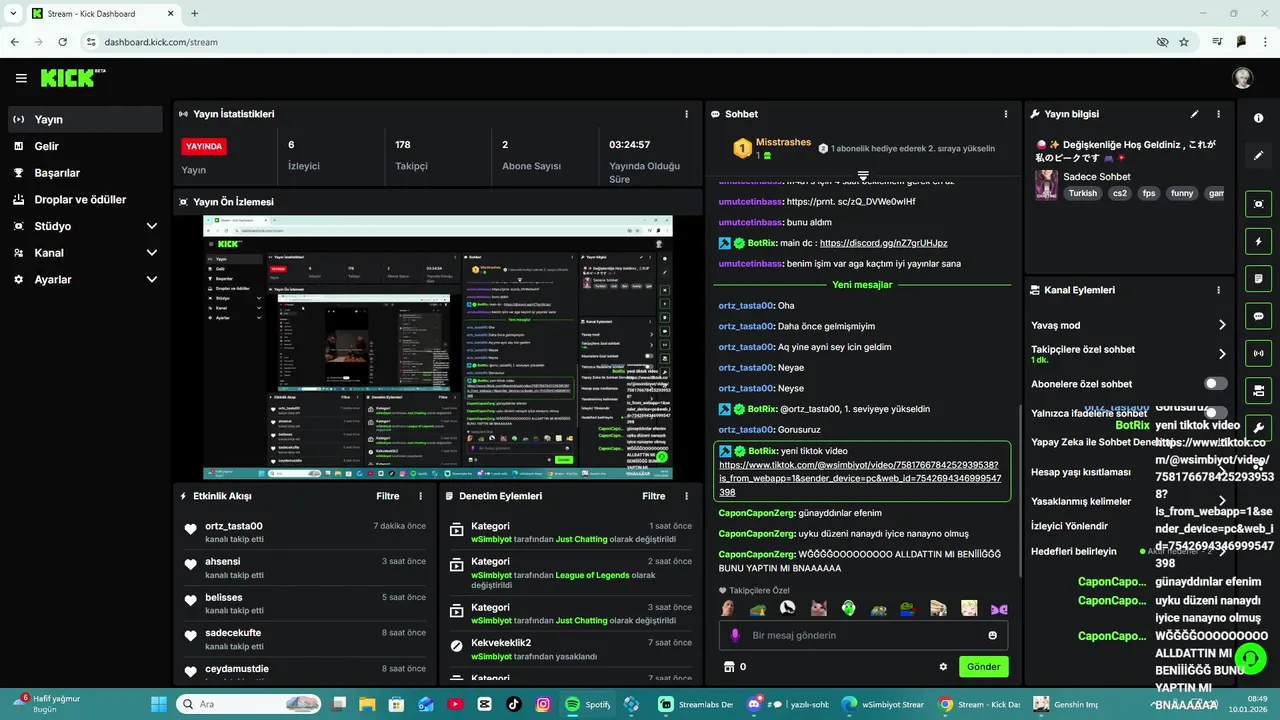This screenshot has width=1280, height=720.
Task: Click Yasaklanmış kelimeler in Kanal Eylemleri
Action: coord(1081,501)
